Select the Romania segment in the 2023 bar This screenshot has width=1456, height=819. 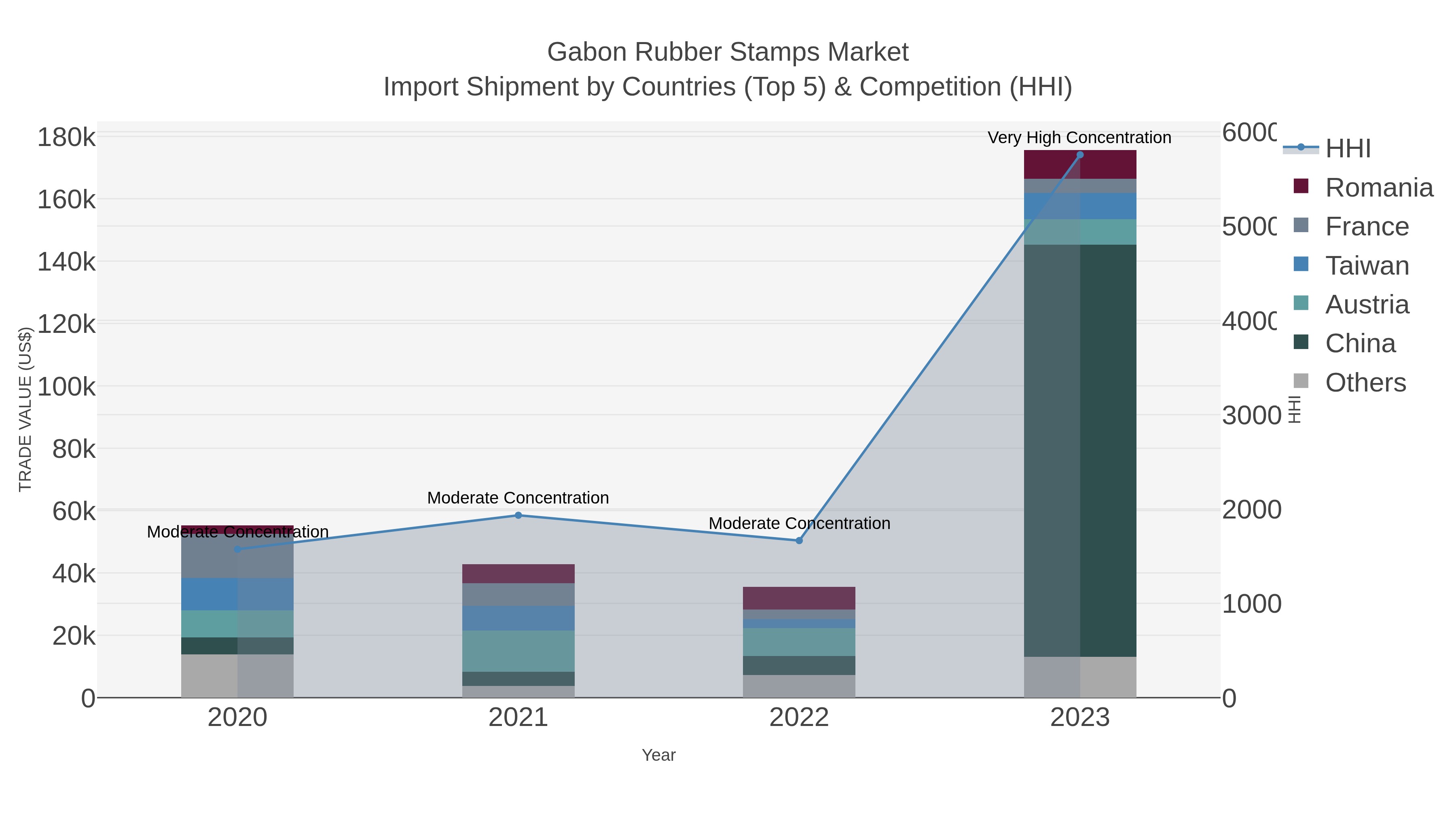[1080, 165]
